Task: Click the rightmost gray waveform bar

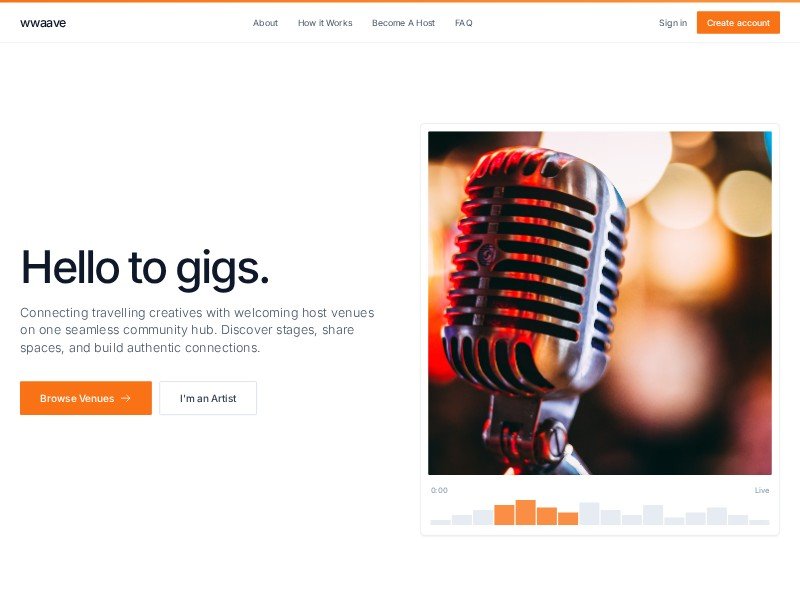Action: [759, 522]
